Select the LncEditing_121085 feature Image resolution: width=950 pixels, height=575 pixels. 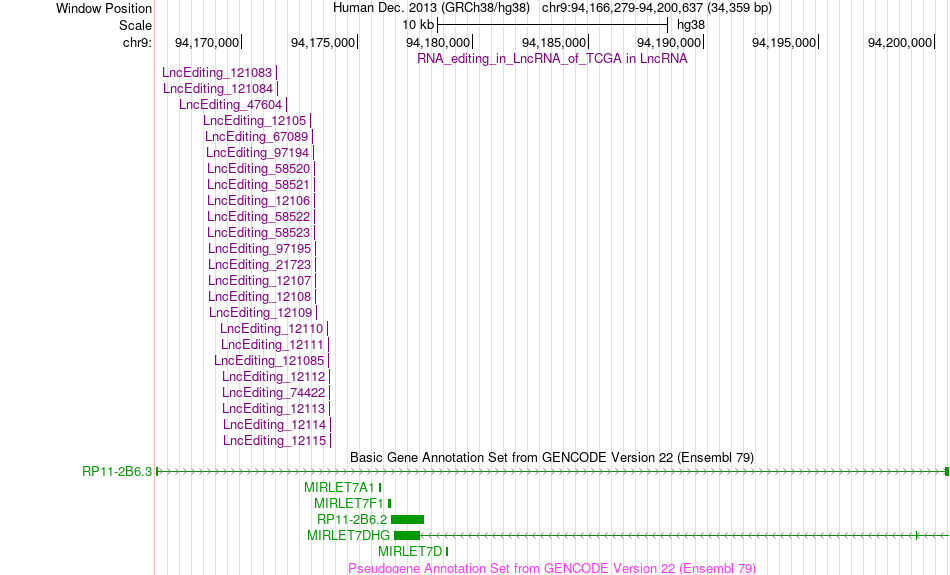(269, 361)
